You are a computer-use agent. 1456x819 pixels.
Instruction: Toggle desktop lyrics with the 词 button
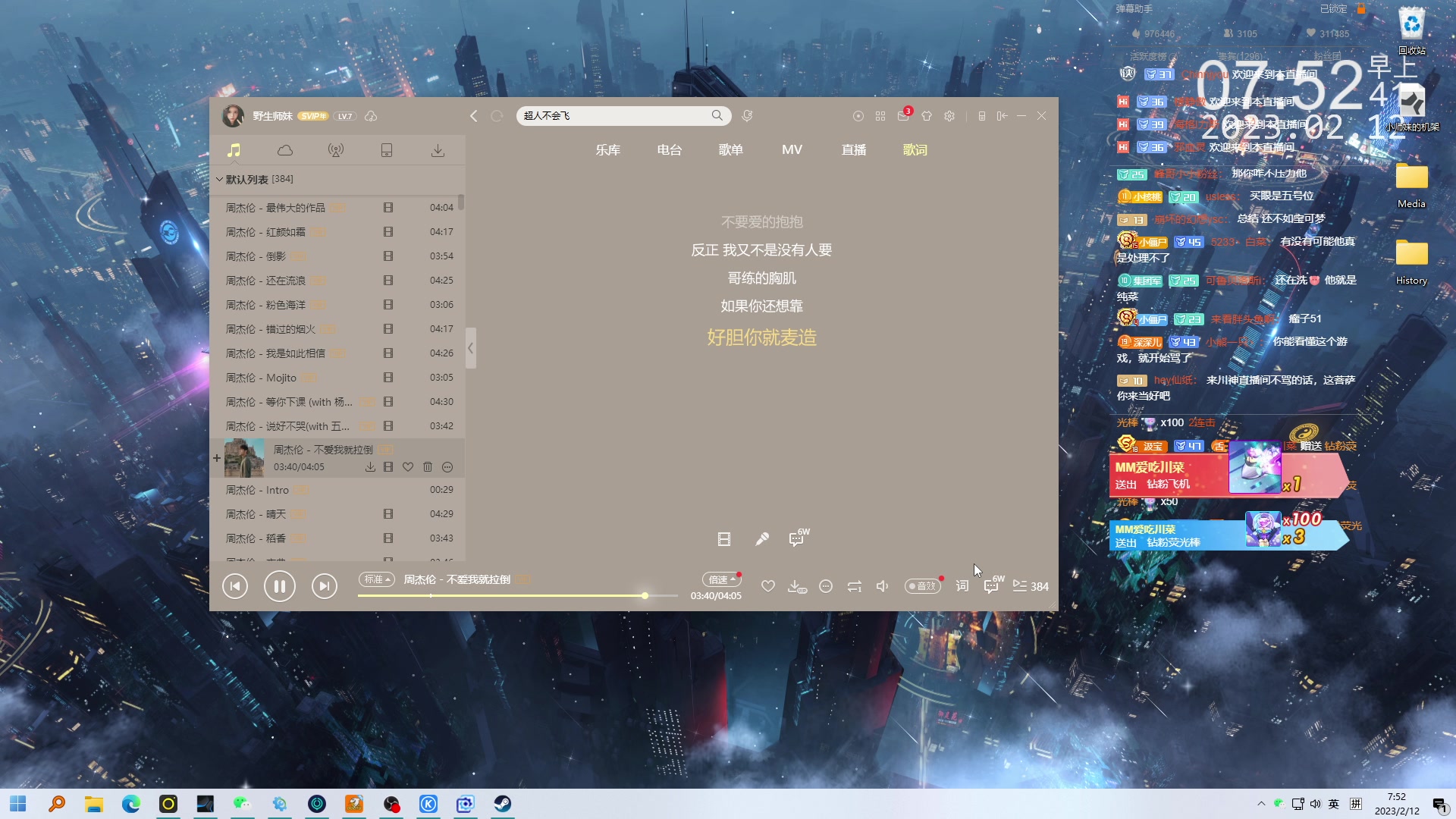(962, 586)
